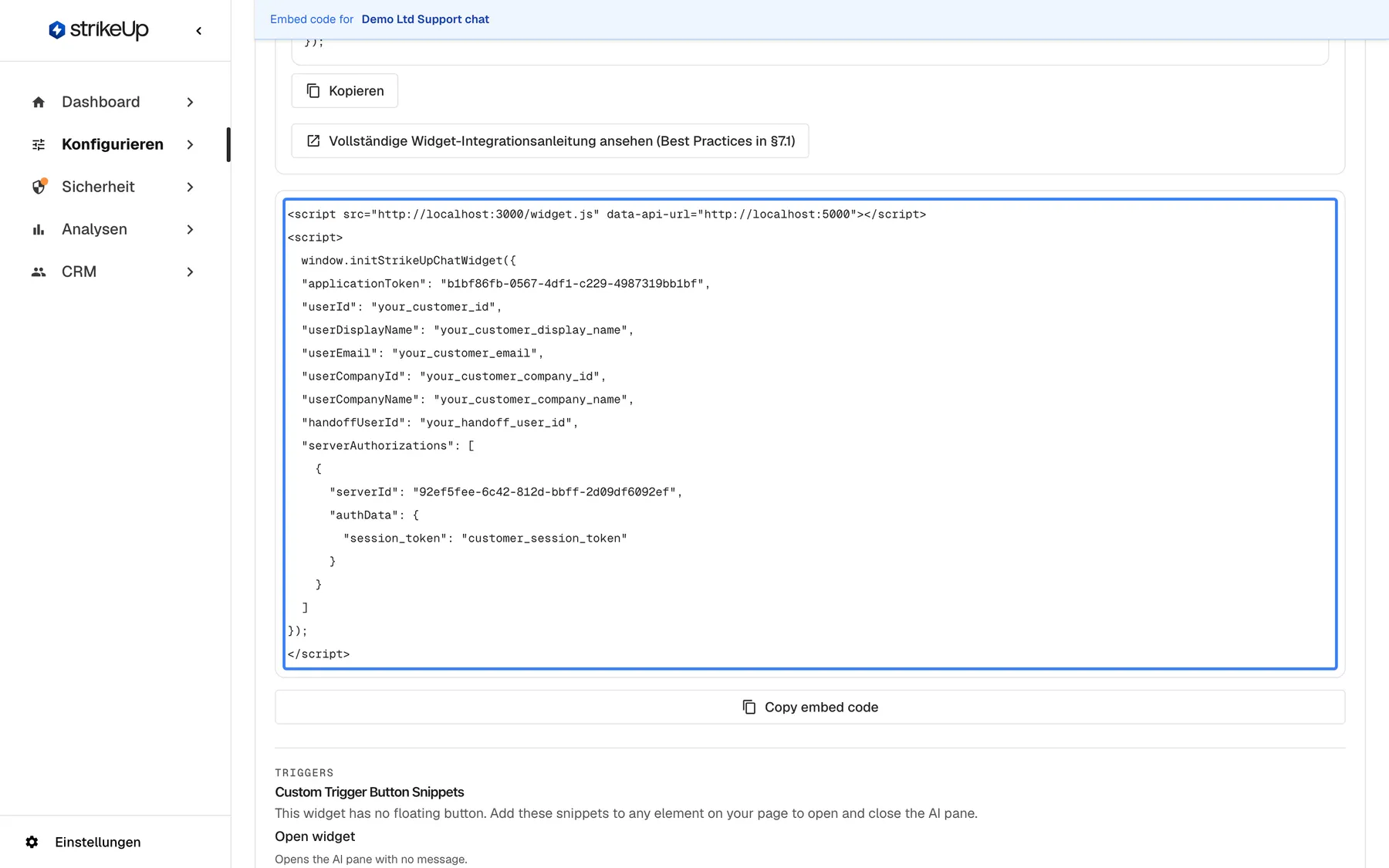Viewport: 1389px width, 868px height.
Task: Click the handoffUserId line in the code
Action: tap(440, 423)
